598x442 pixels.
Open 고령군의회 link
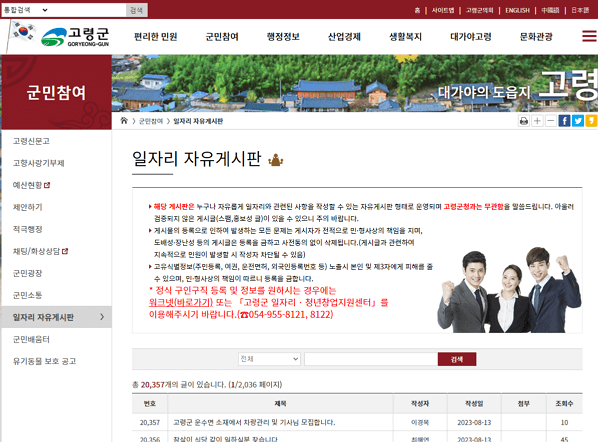(479, 10)
